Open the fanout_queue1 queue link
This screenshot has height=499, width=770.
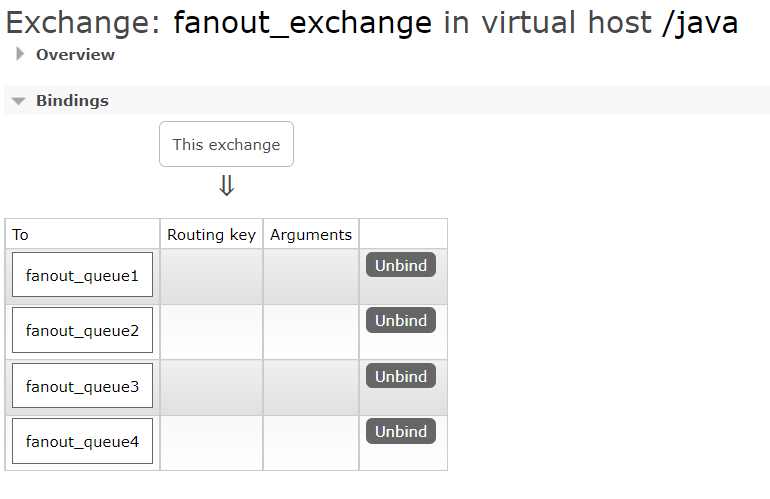pos(82,275)
